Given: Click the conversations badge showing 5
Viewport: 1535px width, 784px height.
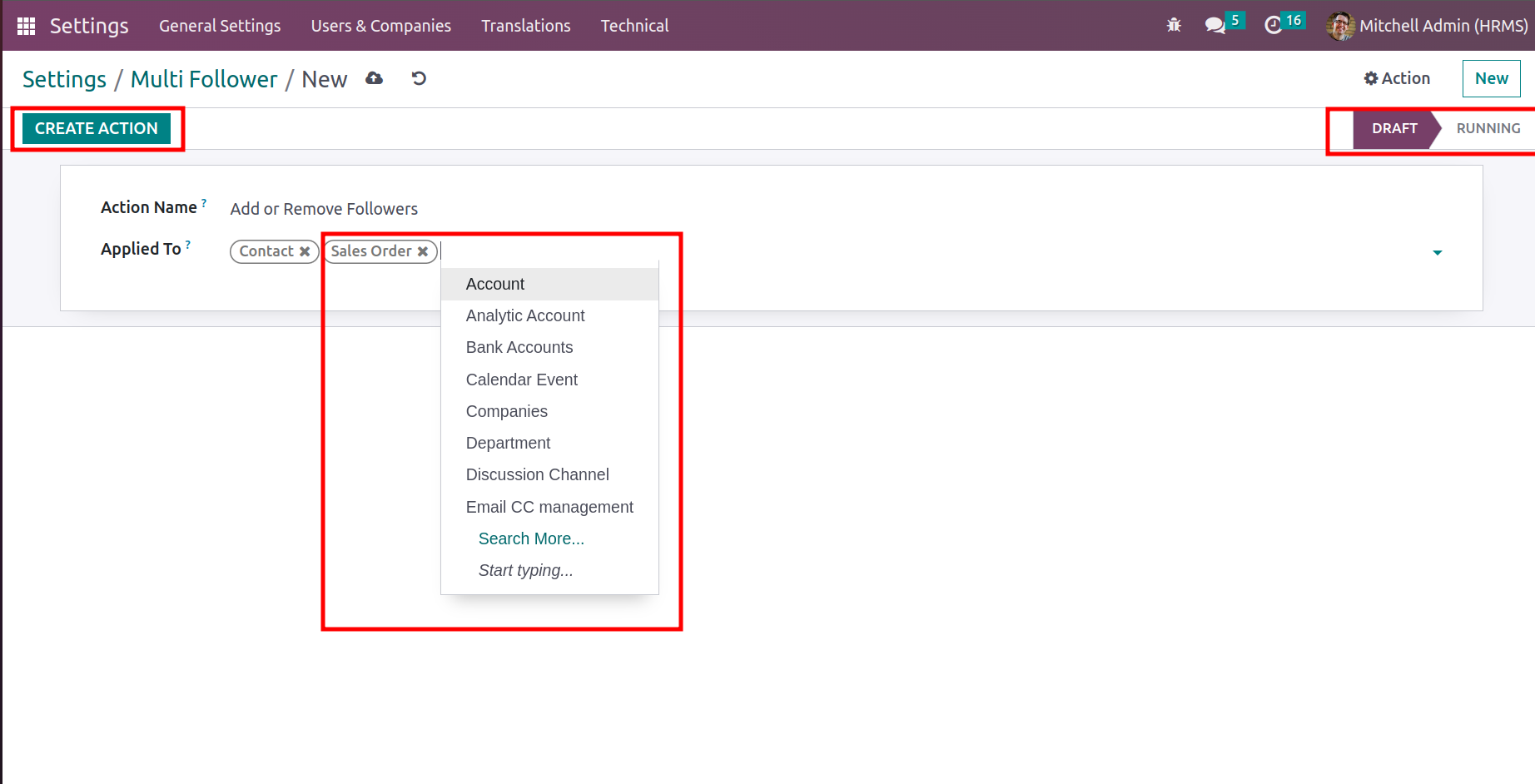Looking at the screenshot, I should click(x=1235, y=20).
